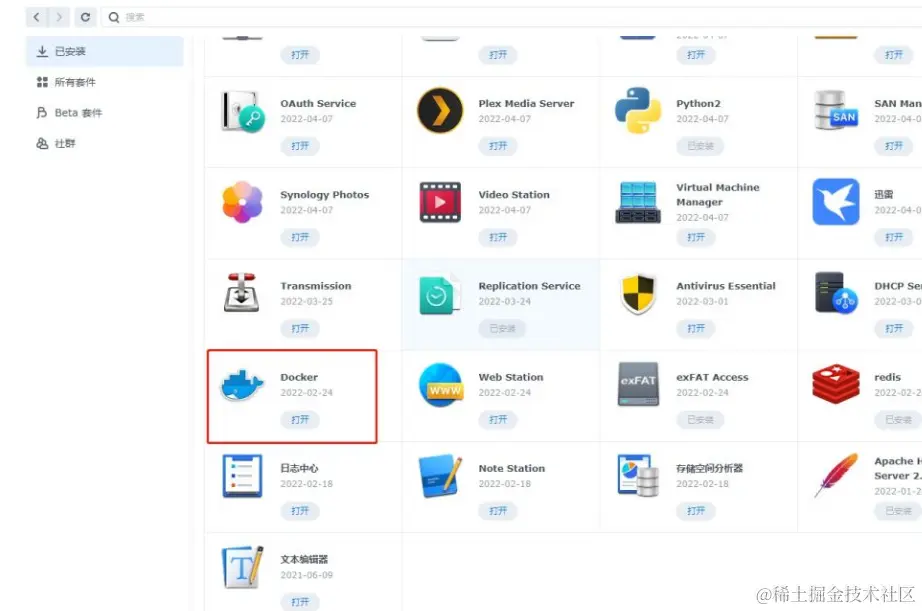Select the Virtual Machine Manager icon
This screenshot has height=611, width=922.
coord(638,202)
